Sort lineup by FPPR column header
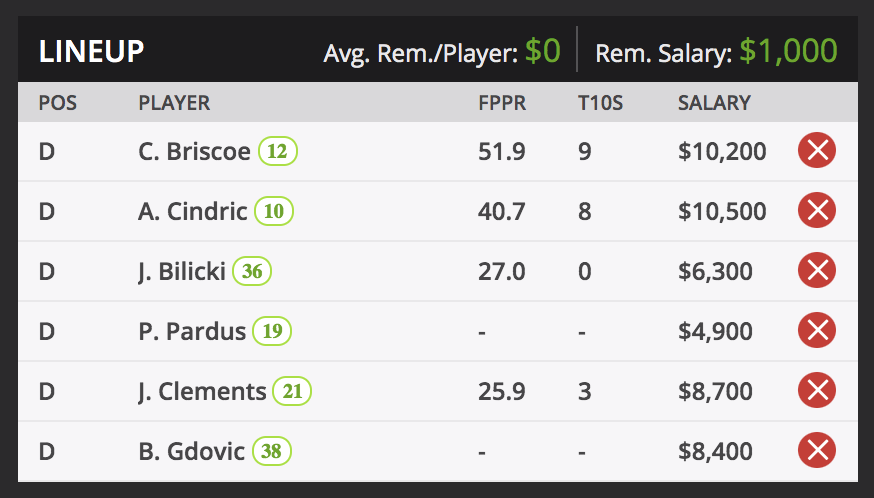Image resolution: width=874 pixels, height=498 pixels. click(502, 103)
